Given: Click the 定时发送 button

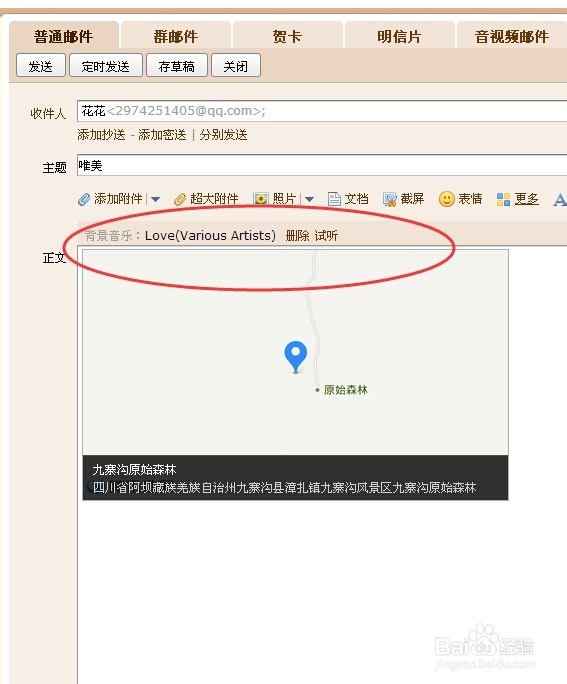Looking at the screenshot, I should 106,66.
